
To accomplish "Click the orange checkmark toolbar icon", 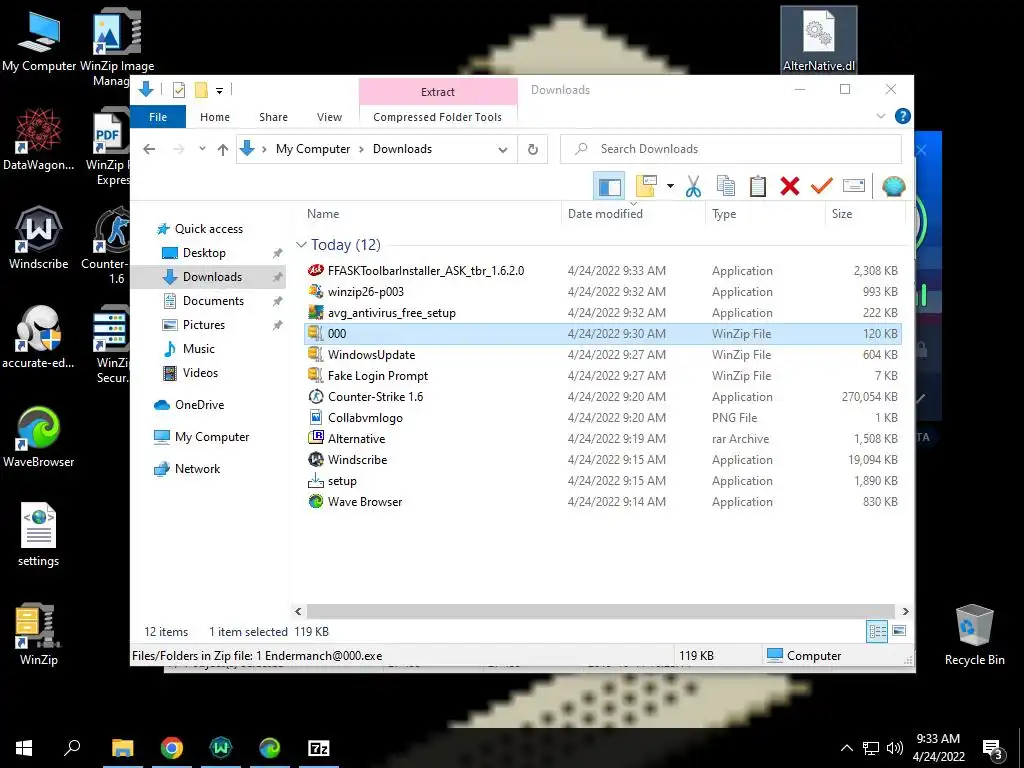I will 822,186.
